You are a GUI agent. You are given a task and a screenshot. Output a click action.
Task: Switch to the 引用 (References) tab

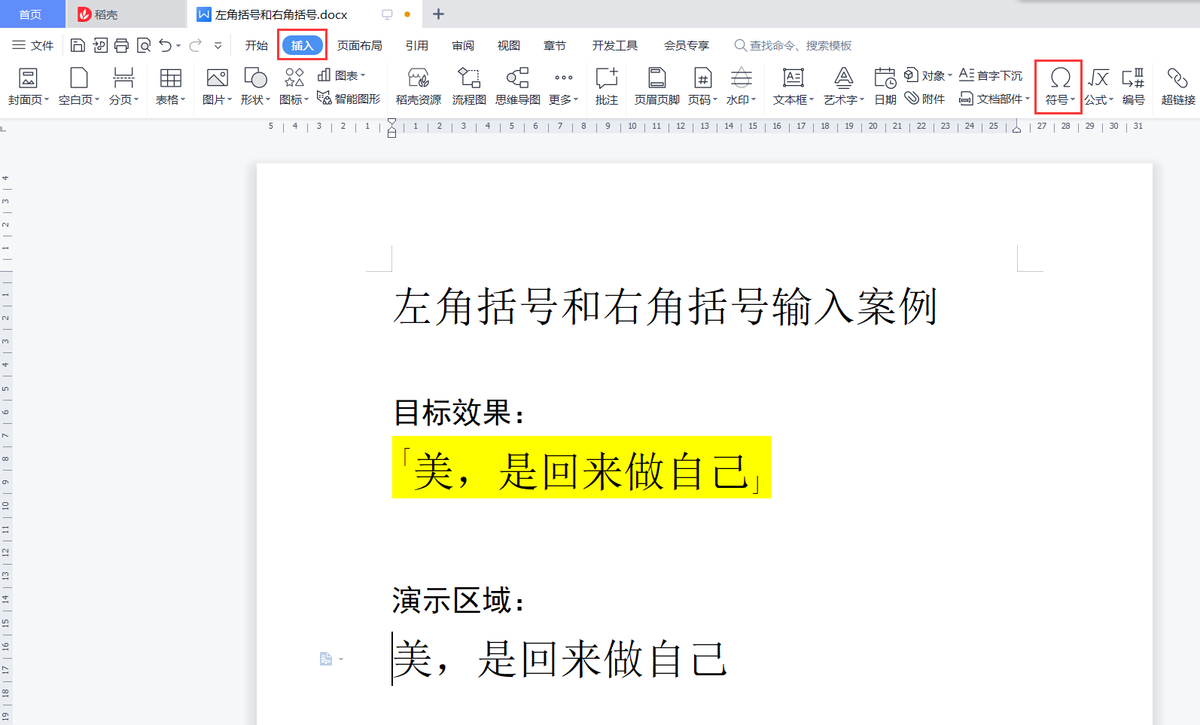point(417,45)
